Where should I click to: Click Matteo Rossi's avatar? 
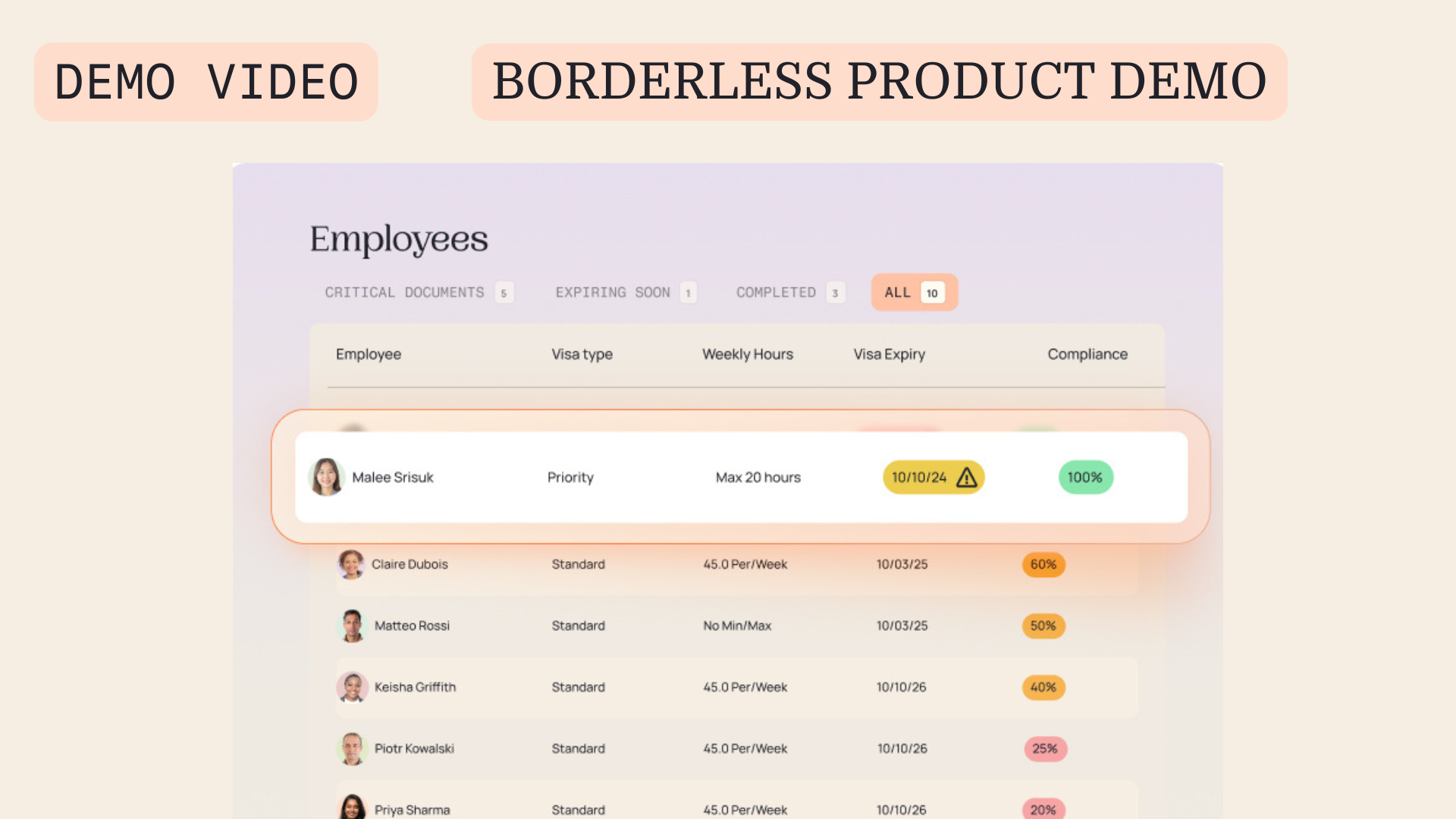353,626
